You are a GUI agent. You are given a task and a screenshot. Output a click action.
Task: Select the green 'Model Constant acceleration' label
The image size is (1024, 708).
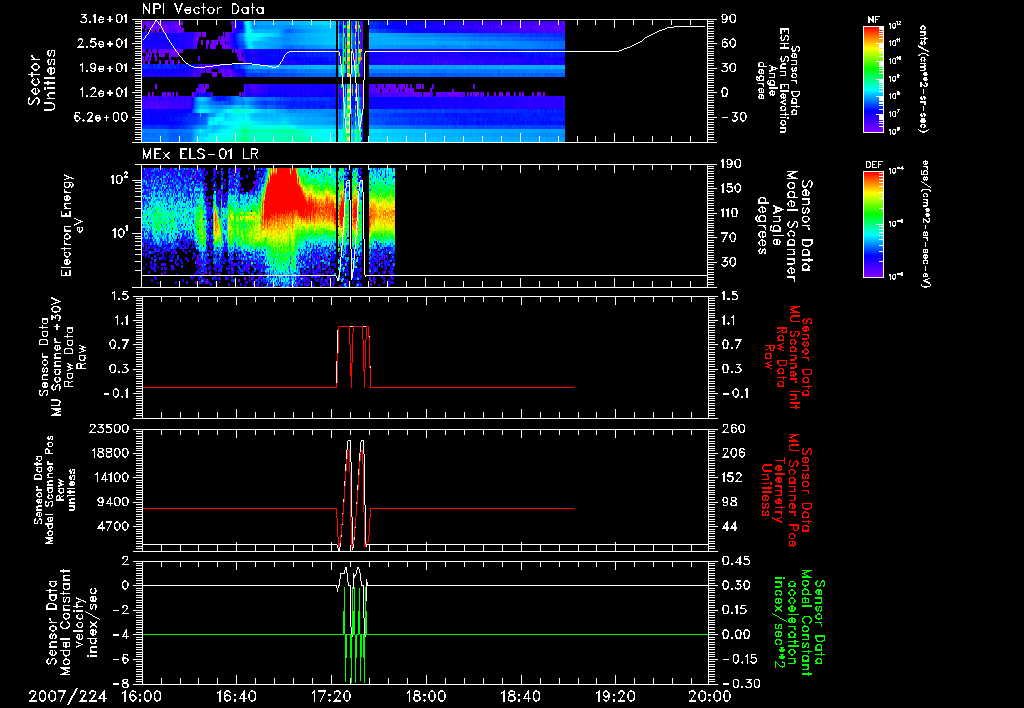point(799,622)
